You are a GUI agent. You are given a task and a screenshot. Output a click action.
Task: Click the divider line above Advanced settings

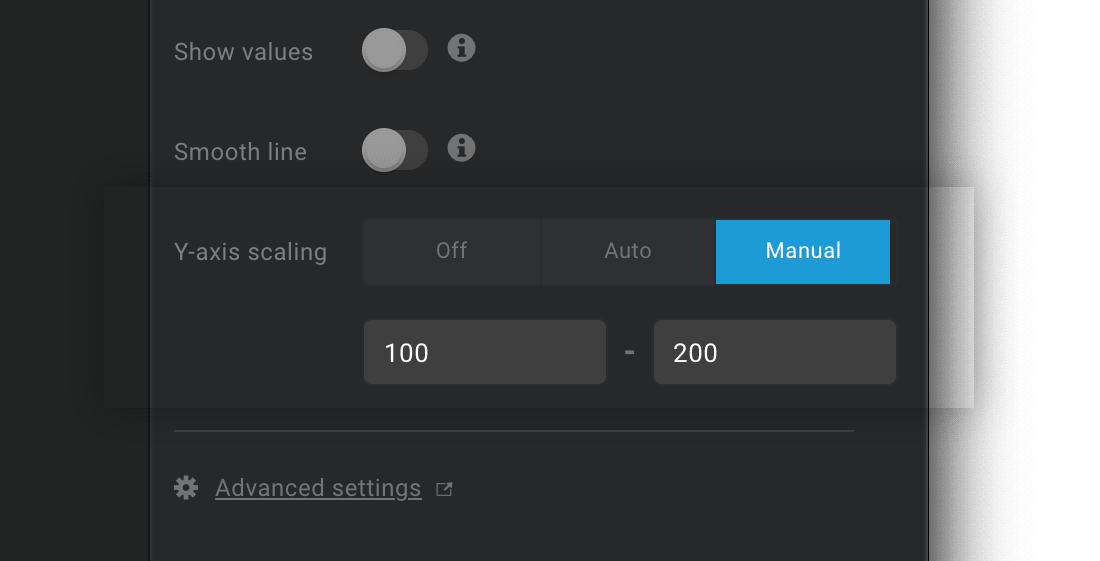[x=514, y=431]
